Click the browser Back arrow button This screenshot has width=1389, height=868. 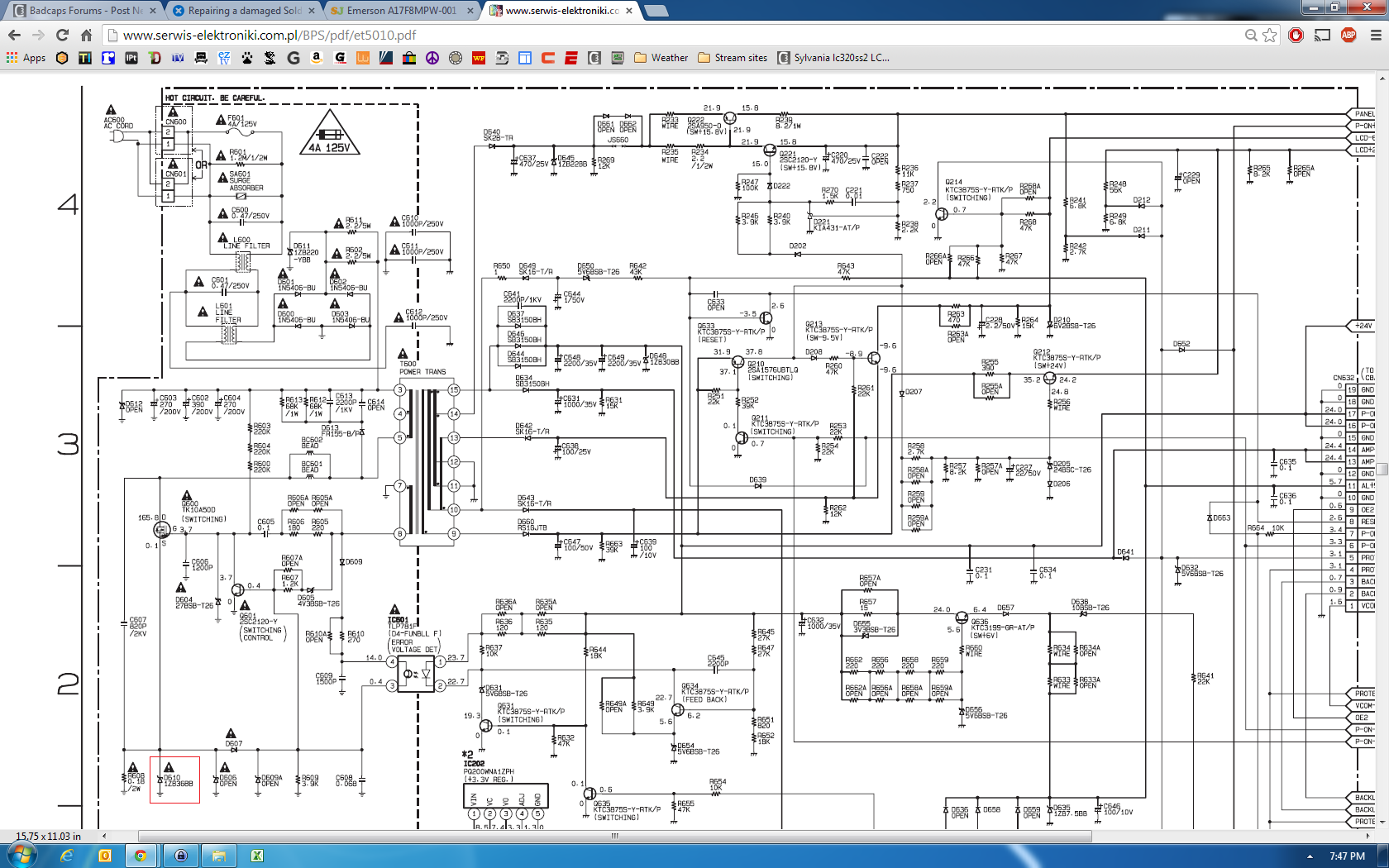[14, 35]
